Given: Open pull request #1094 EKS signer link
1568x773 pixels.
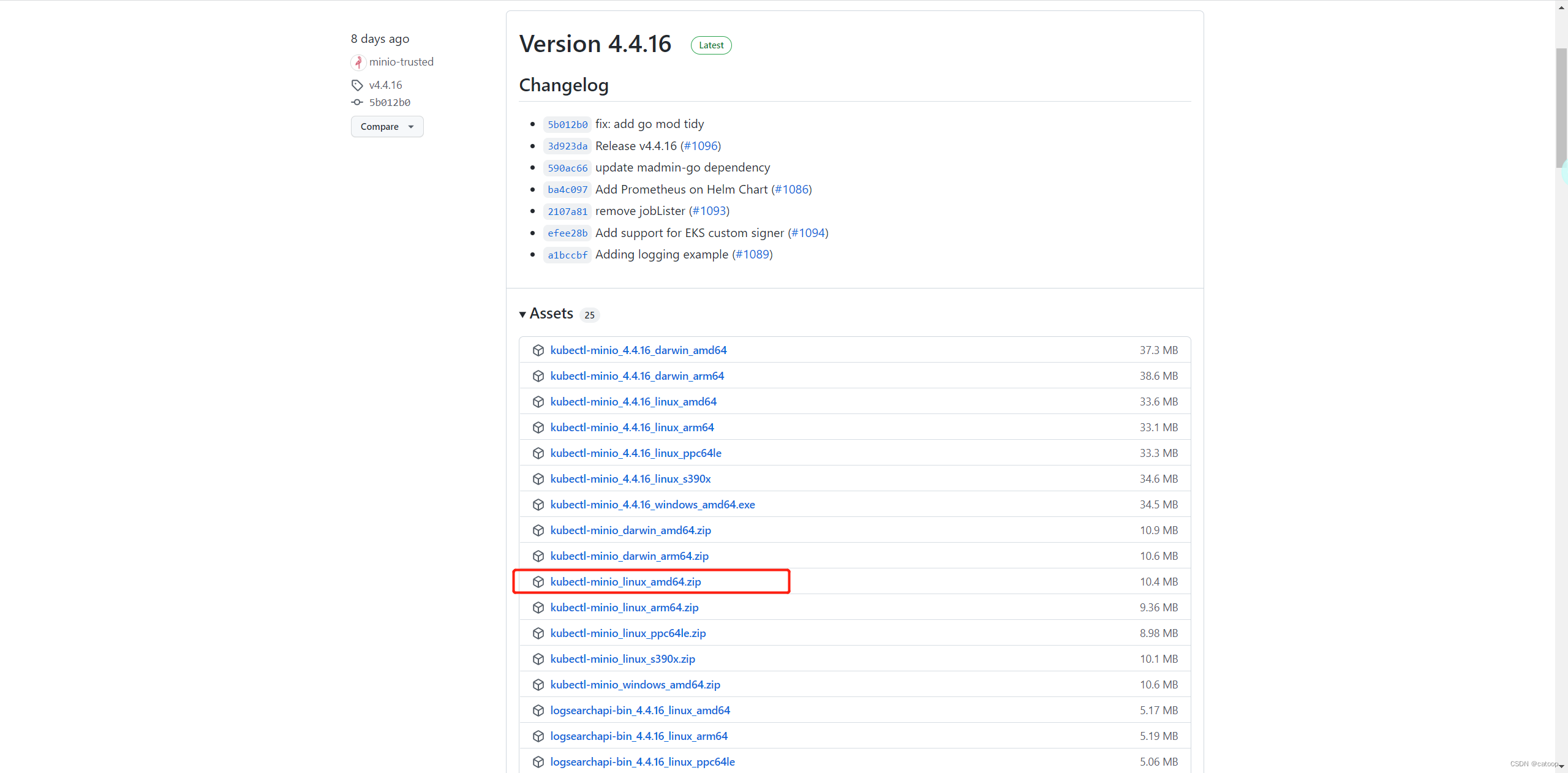Looking at the screenshot, I should [808, 233].
